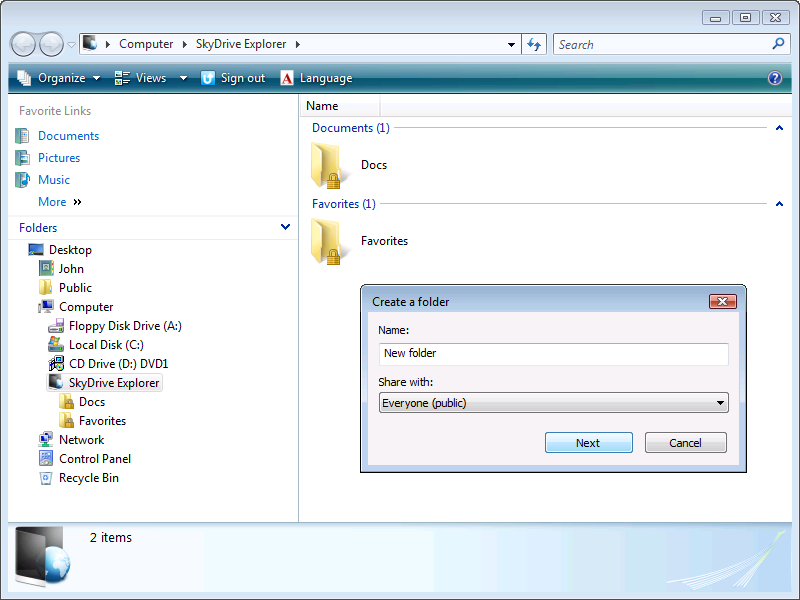Viewport: 800px width, 600px height.
Task: Open the Views dropdown arrow
Action: (x=183, y=78)
